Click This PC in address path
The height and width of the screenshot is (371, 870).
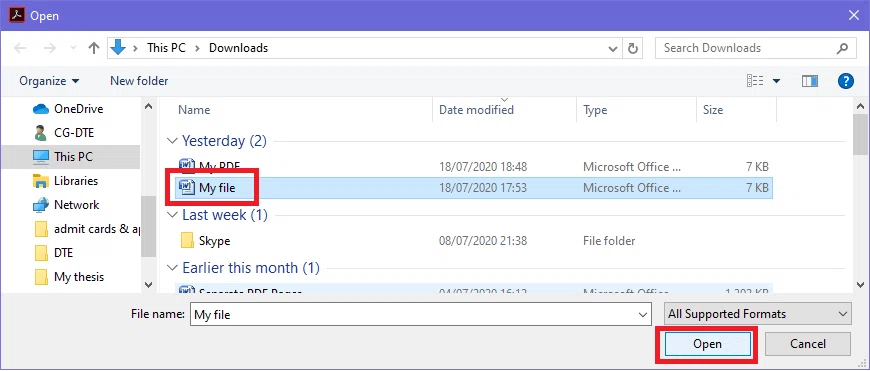(165, 48)
